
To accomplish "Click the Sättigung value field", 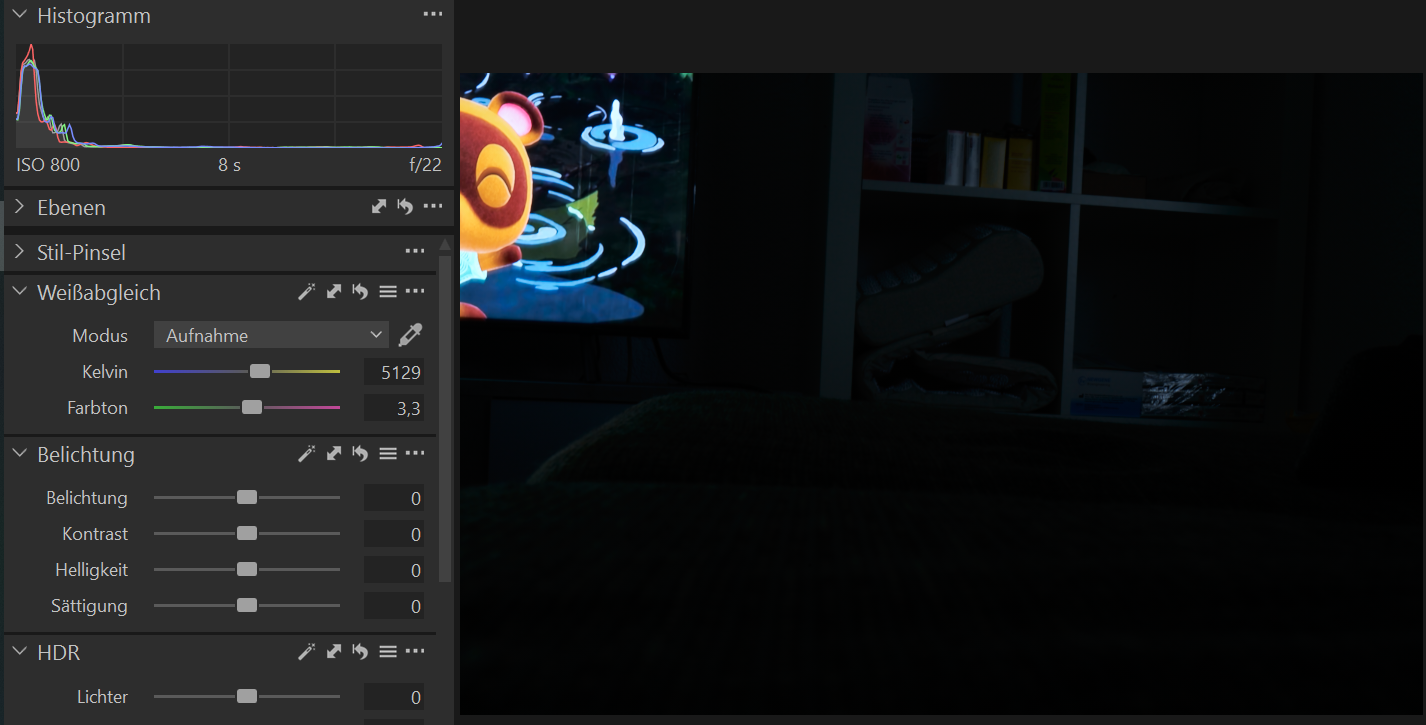I will [394, 606].
